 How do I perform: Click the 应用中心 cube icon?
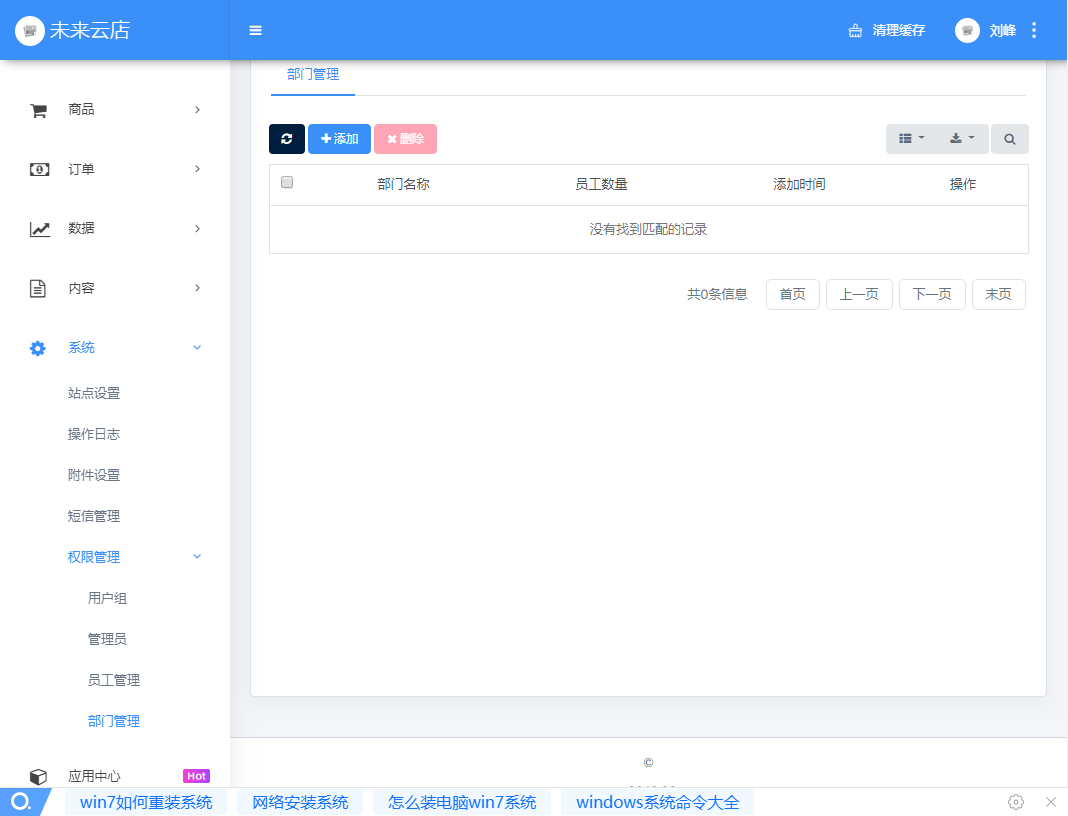pyautogui.click(x=38, y=776)
